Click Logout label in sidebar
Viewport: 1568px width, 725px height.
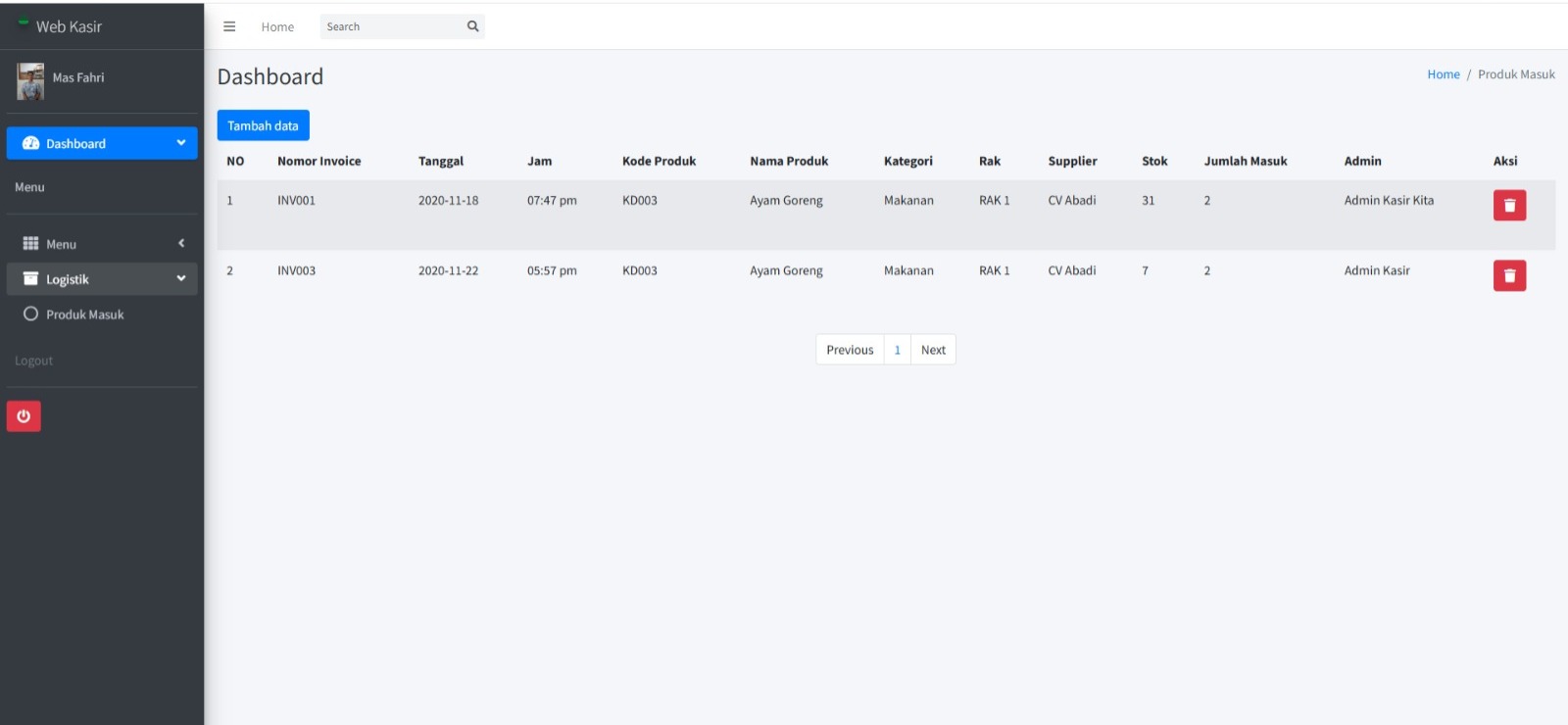click(33, 361)
